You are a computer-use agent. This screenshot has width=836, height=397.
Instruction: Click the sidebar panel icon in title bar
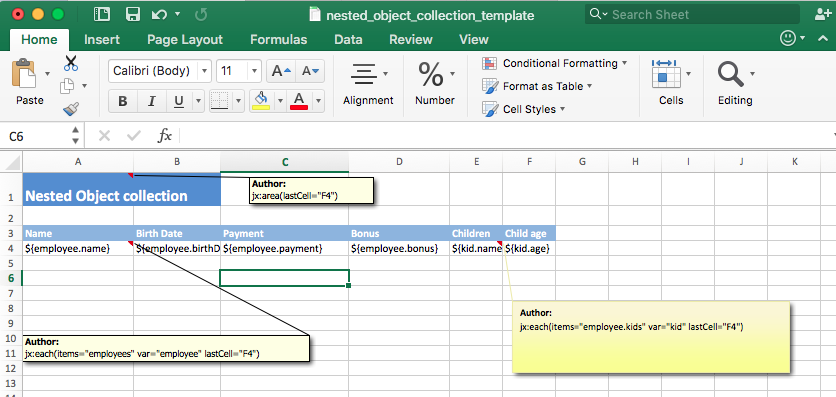101,14
